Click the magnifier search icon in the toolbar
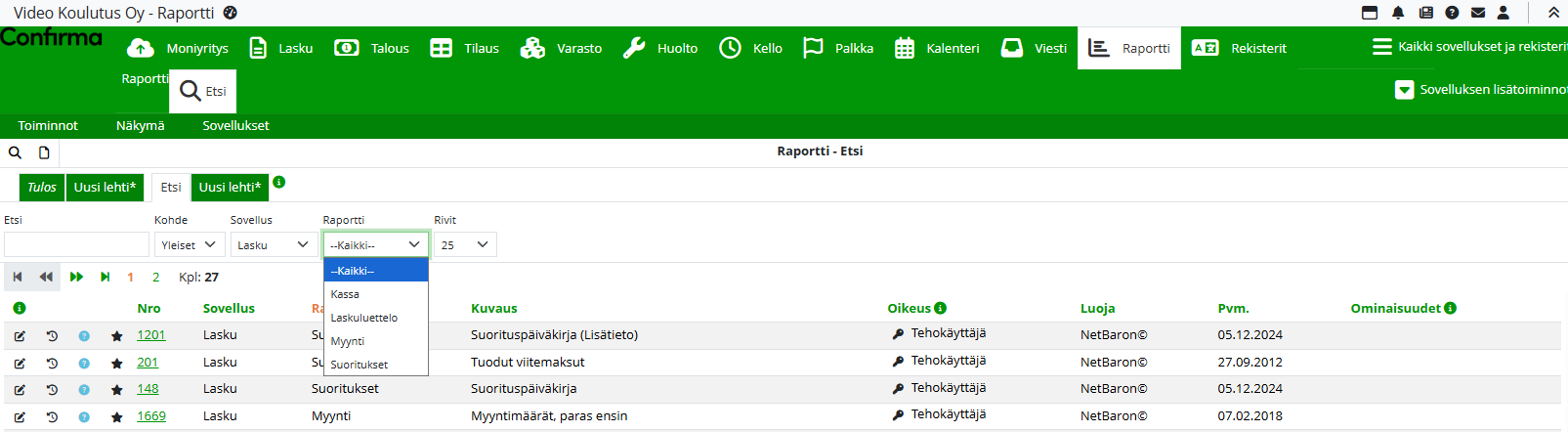This screenshot has width=1568, height=432. click(15, 152)
